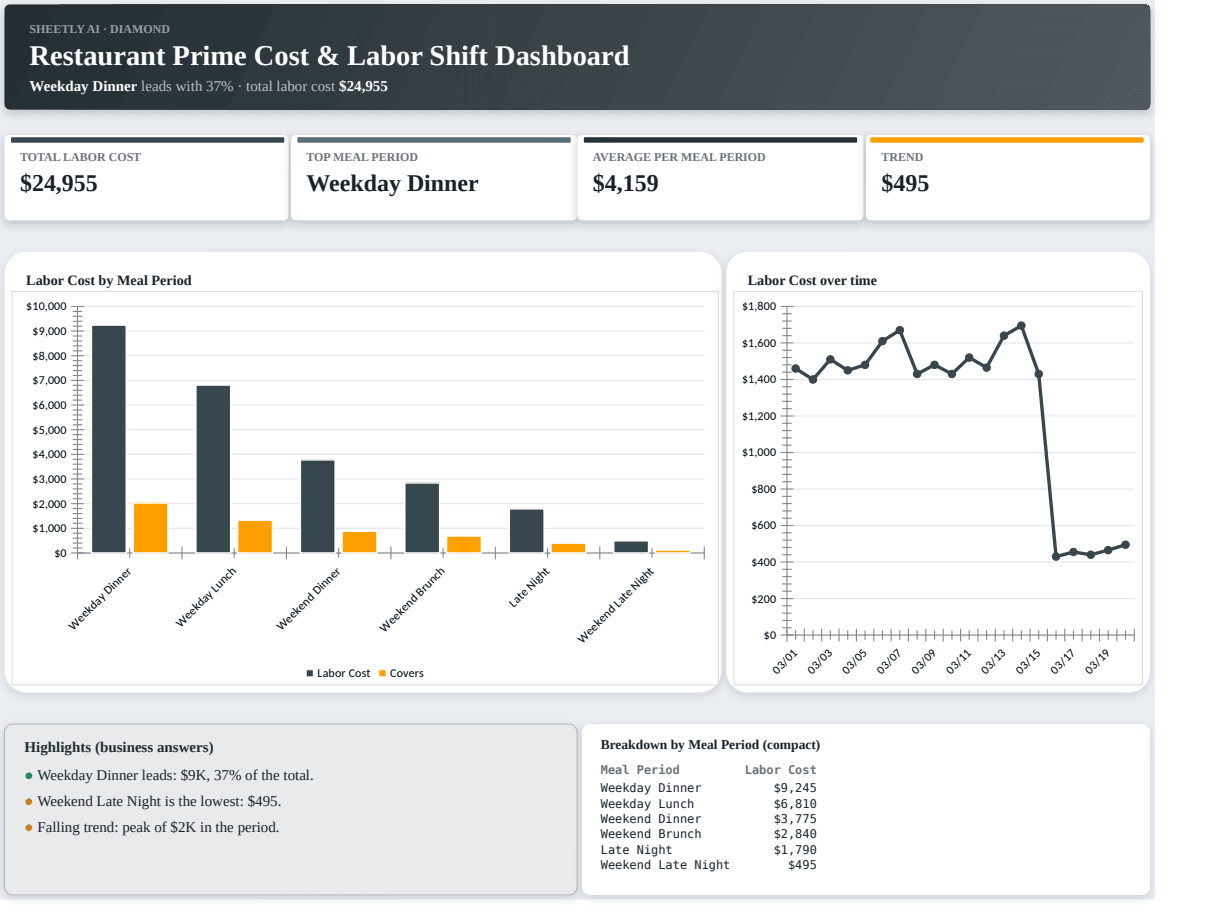Screen dimensions: 1227x922
Task: Click the Weekday Dinner row in breakdown table
Action: [x=708, y=788]
